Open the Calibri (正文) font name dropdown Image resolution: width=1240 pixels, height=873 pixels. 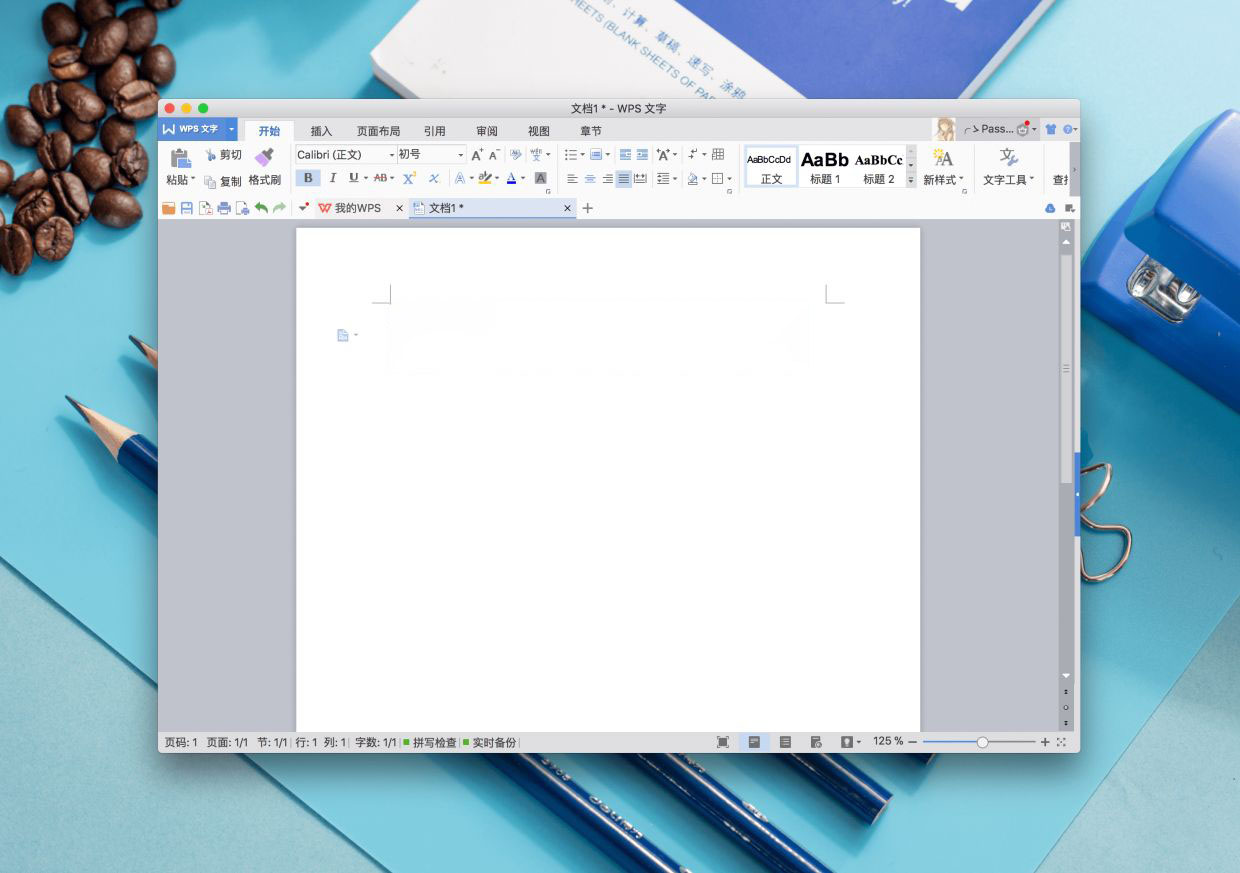click(x=392, y=155)
